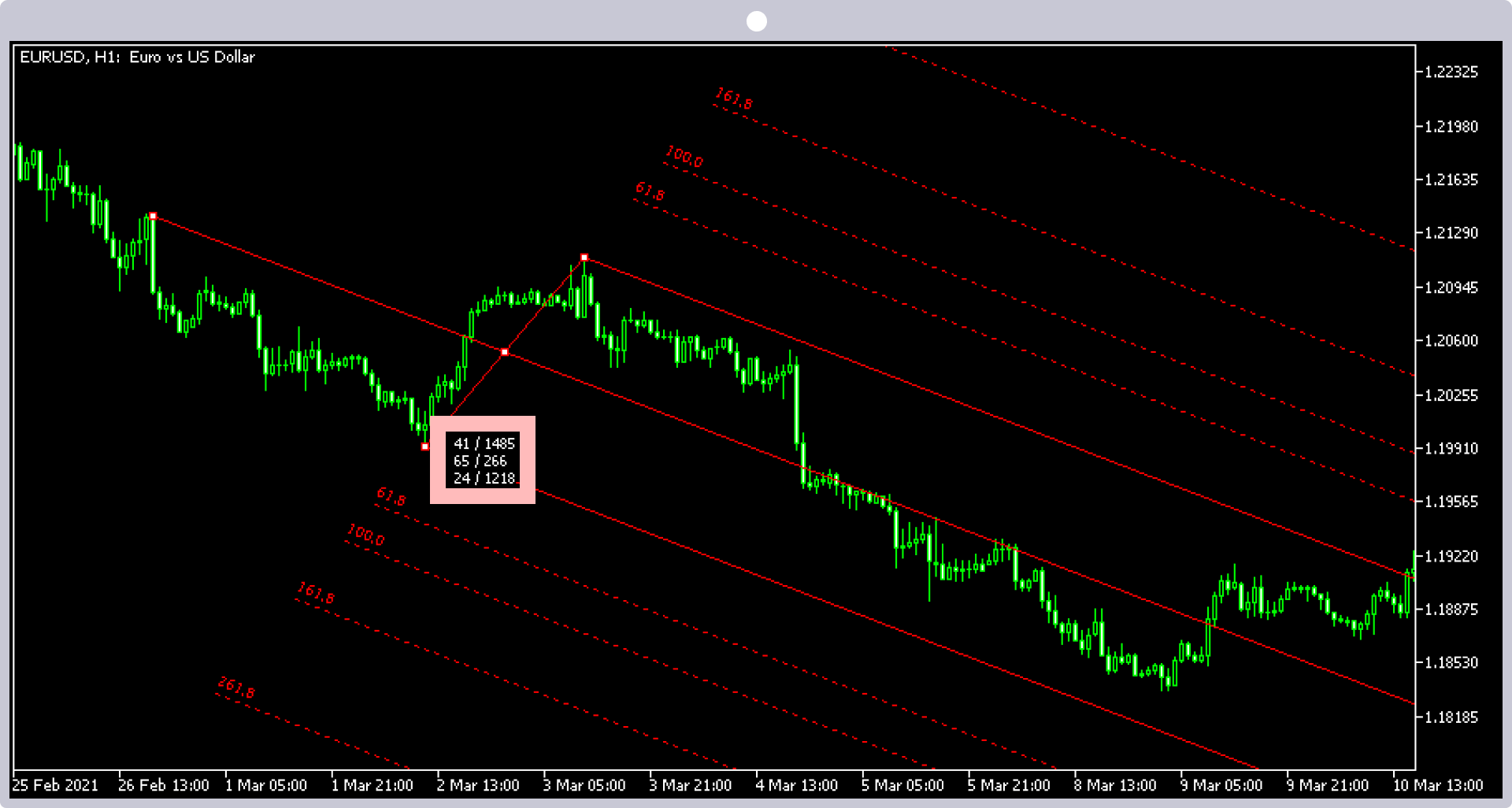Viewport: 1512px width, 808px height.
Task: Click the tooltip line 65 / 266
Action: pyautogui.click(x=480, y=461)
